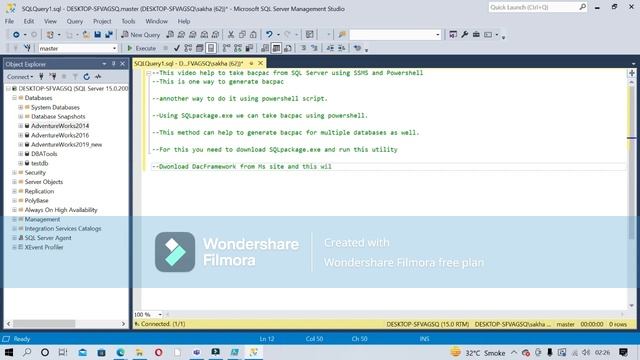The height and width of the screenshot is (360, 640).
Task: Toggle auto-hide pin of Object Explorer
Action: click(113, 64)
